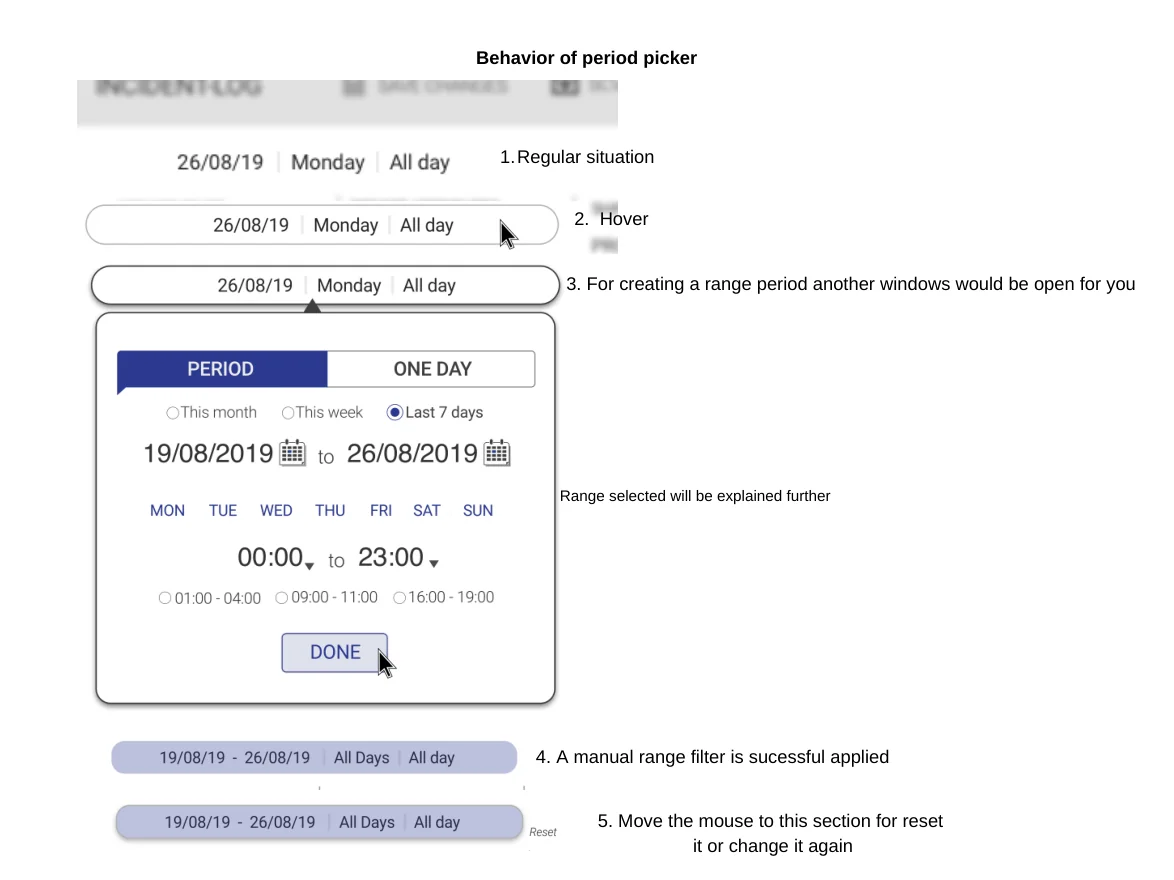The width and height of the screenshot is (1174, 880).
Task: Click the DONE button
Action: coord(335,652)
